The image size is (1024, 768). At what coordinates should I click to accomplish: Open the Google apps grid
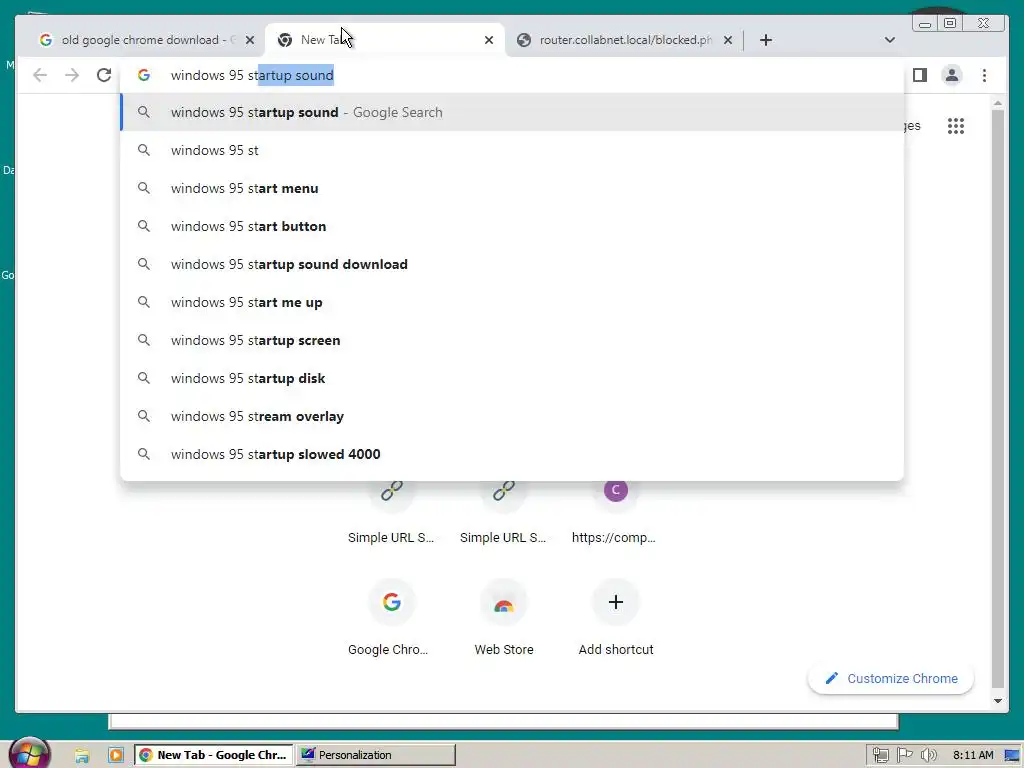955,125
